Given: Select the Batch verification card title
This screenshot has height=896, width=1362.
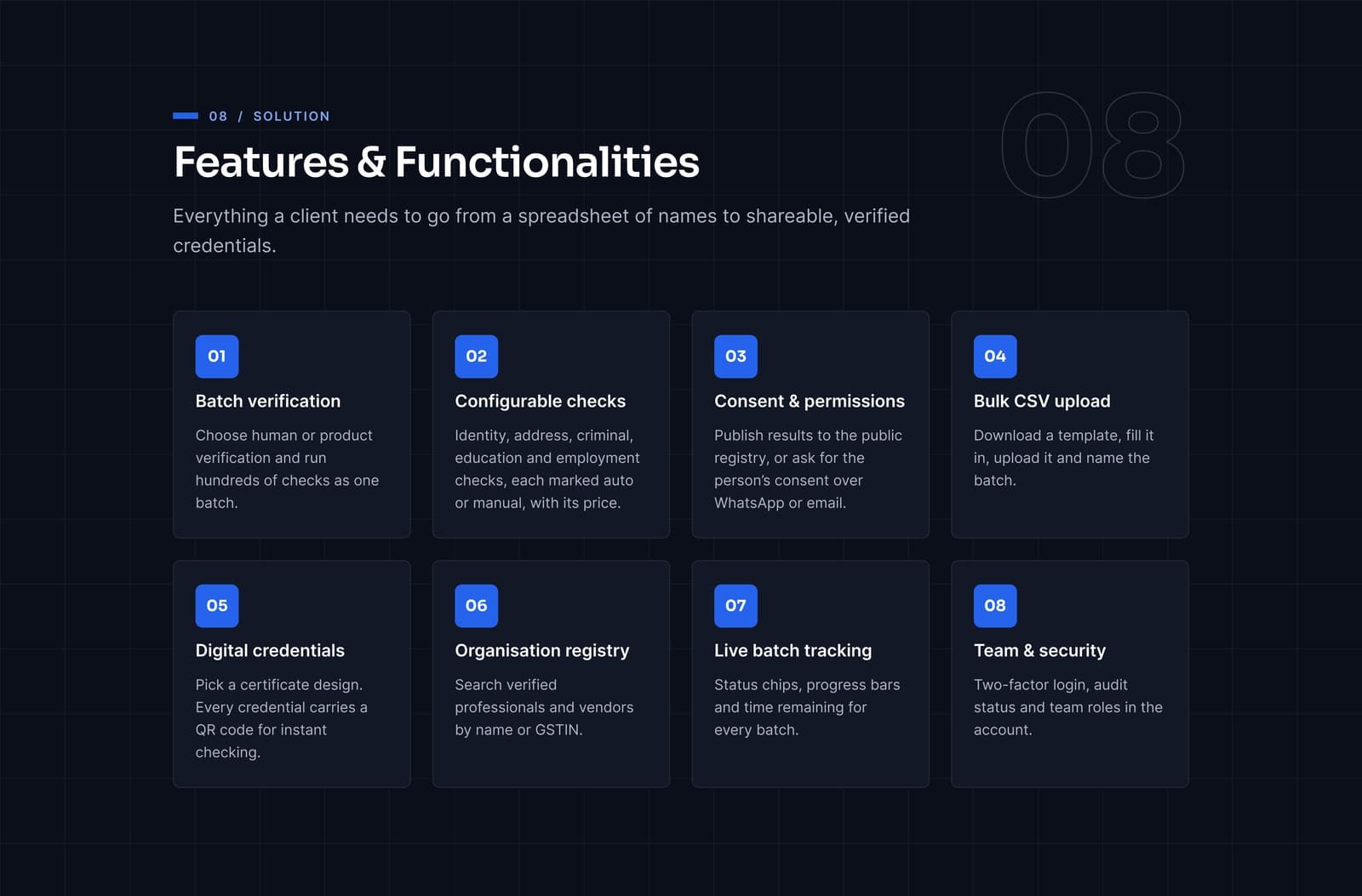Looking at the screenshot, I should click(268, 401).
